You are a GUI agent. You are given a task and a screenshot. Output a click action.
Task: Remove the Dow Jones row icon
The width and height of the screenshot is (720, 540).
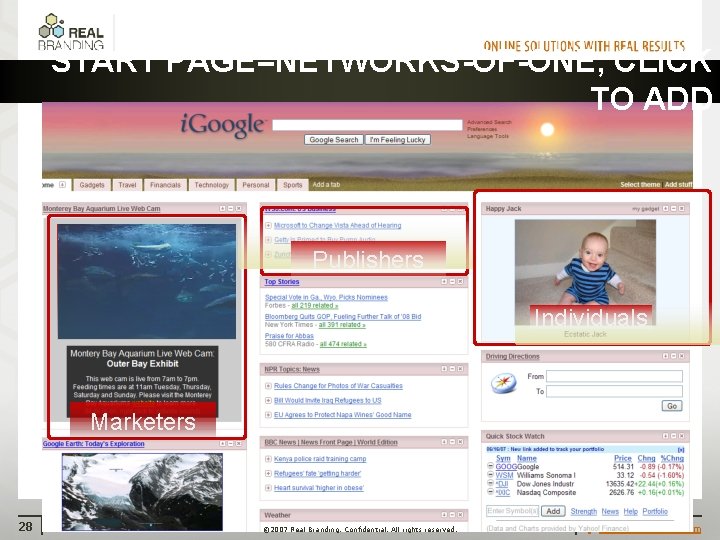[490, 484]
